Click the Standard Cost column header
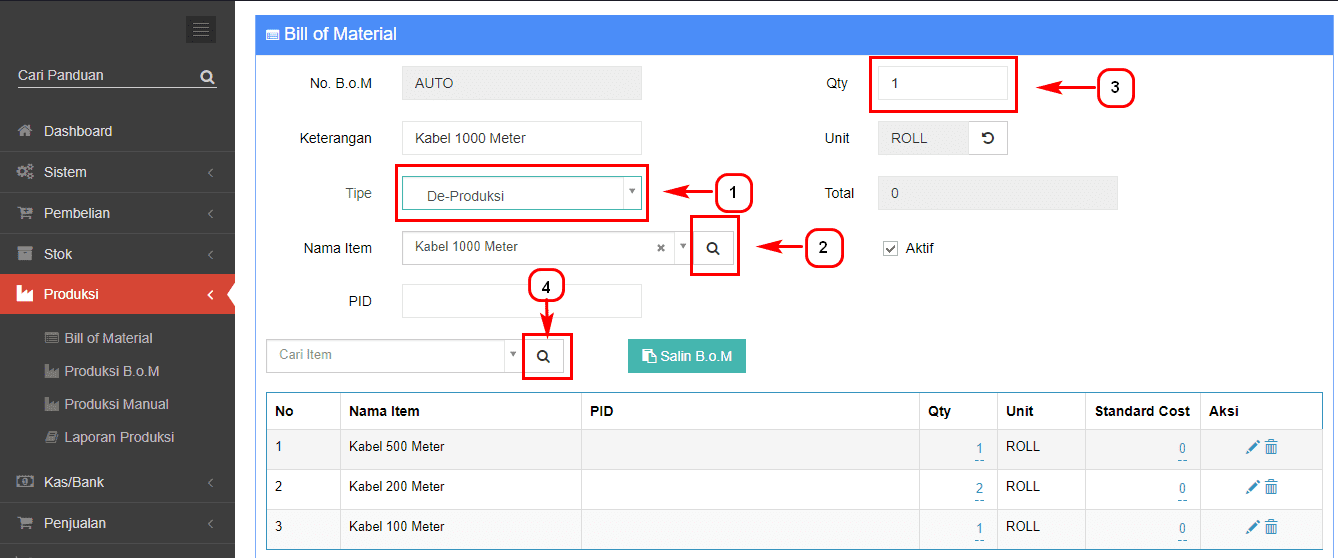 click(x=1142, y=411)
